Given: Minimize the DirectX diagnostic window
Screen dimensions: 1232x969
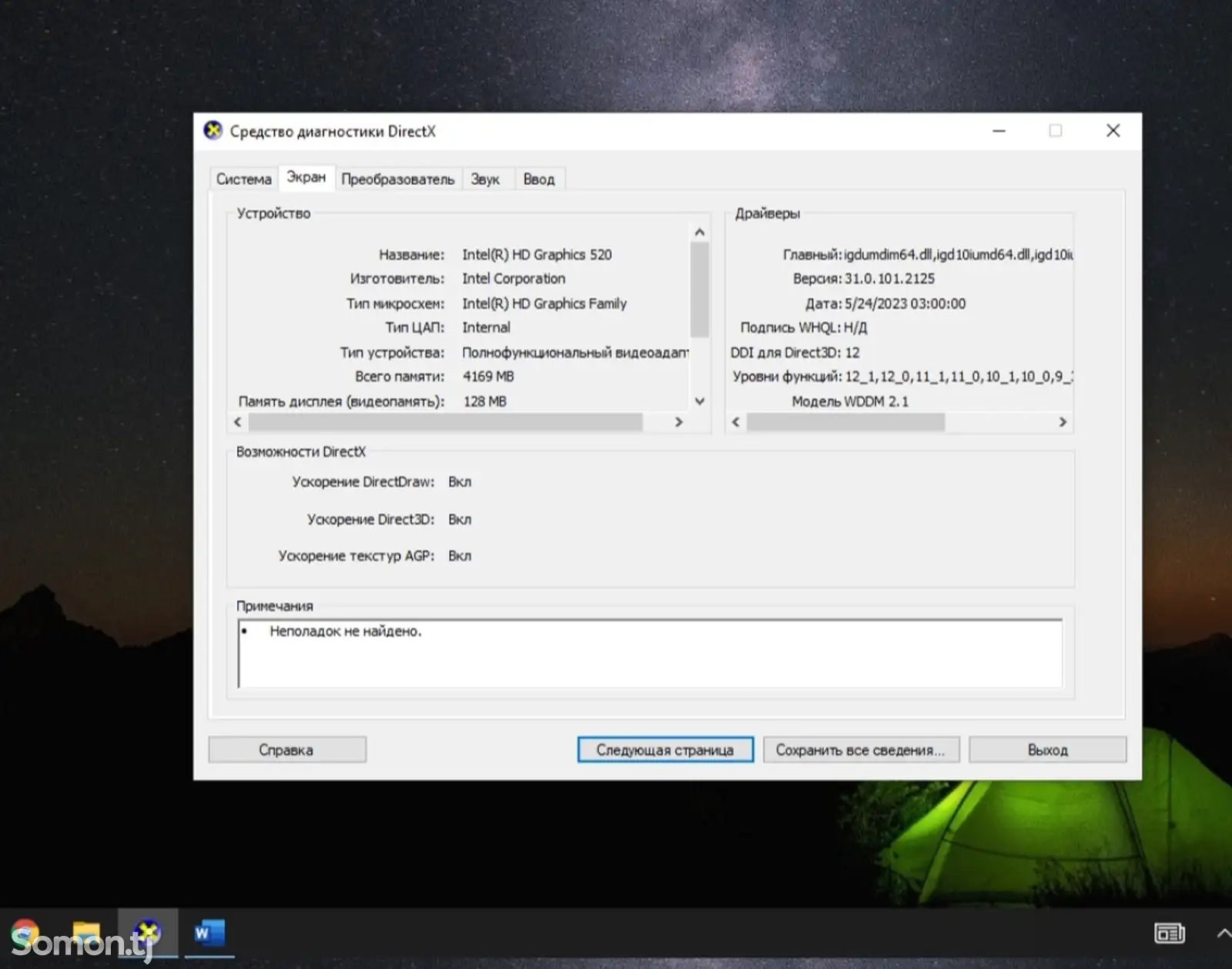Looking at the screenshot, I should coord(999,131).
